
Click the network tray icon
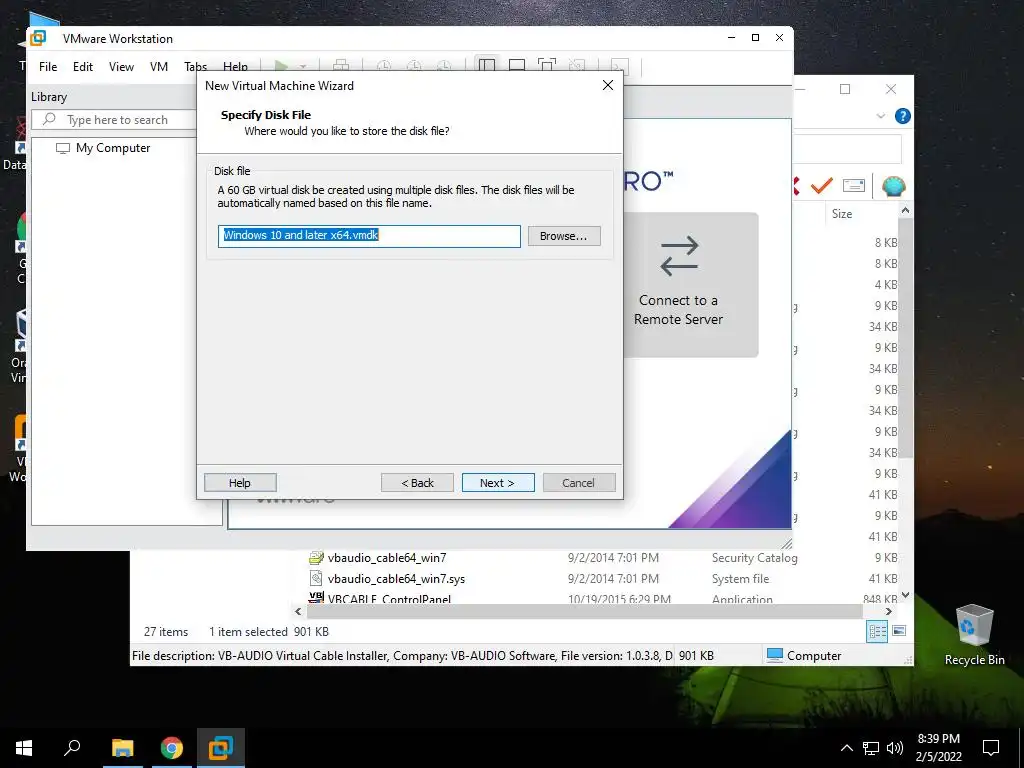coord(871,748)
